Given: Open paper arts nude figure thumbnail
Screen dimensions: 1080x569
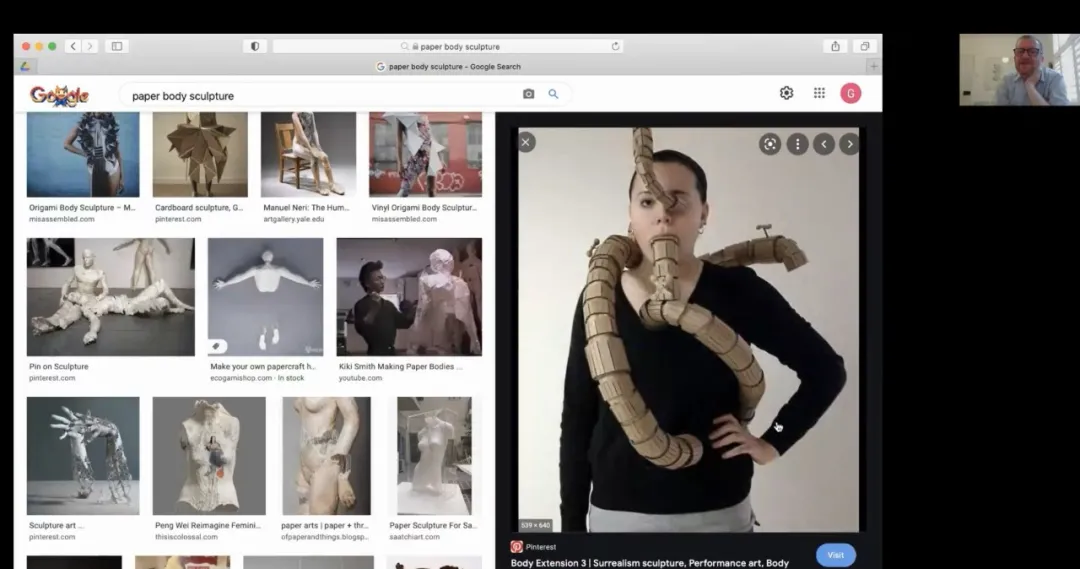Looking at the screenshot, I should click(x=326, y=455).
